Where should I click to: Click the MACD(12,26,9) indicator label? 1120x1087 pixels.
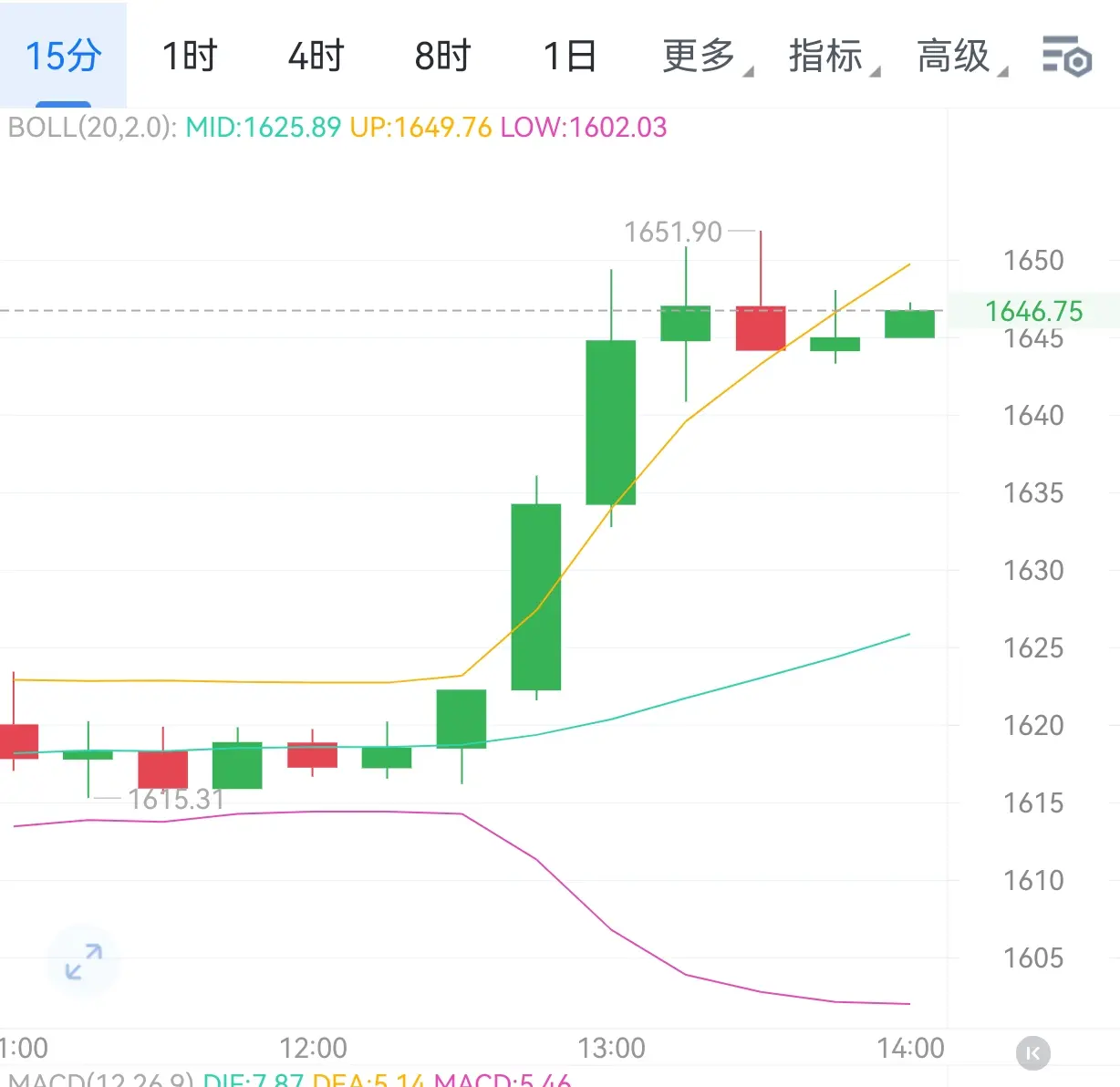(100, 1079)
